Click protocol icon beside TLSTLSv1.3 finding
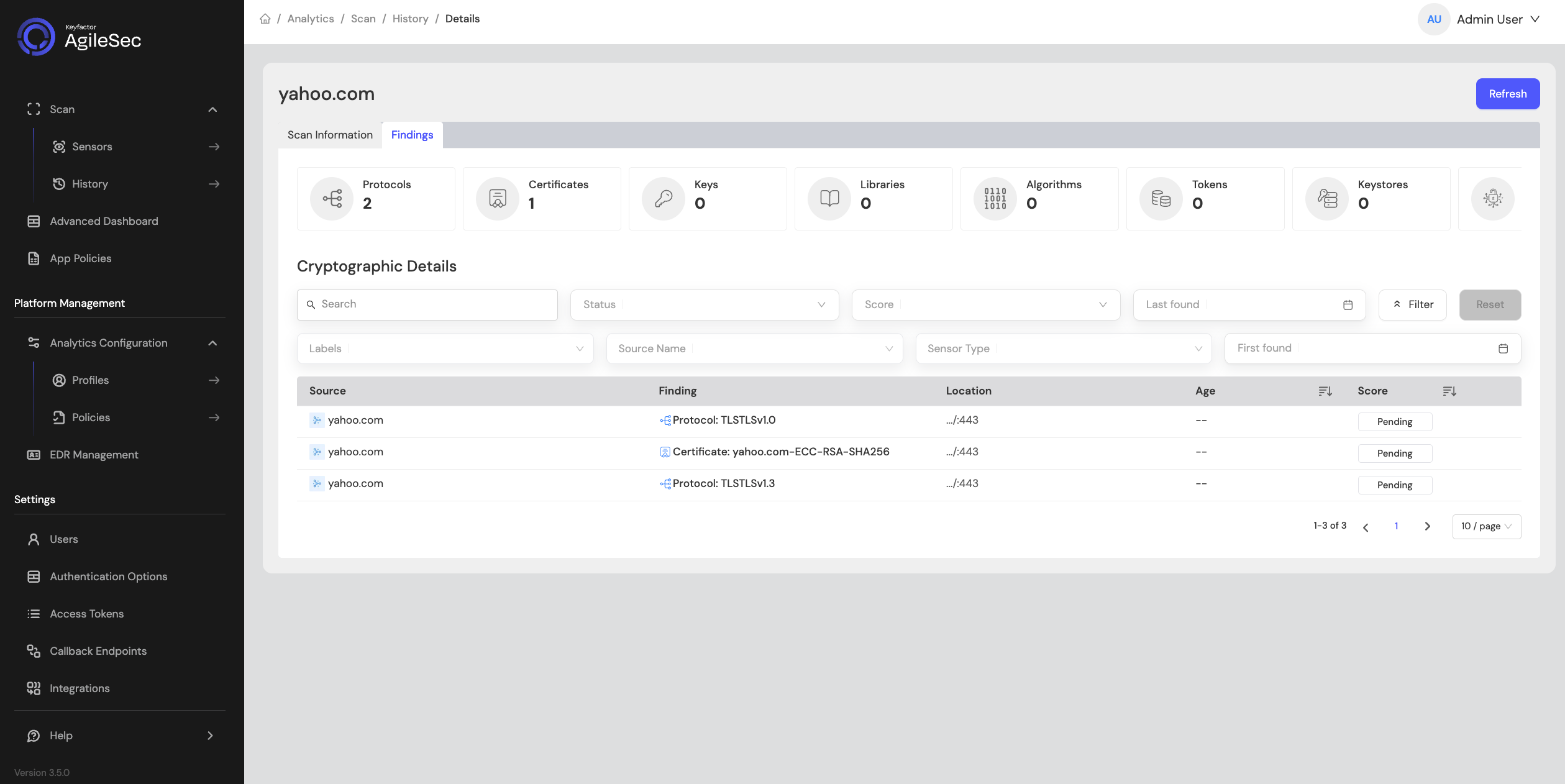Image resolution: width=1565 pixels, height=784 pixels. (x=665, y=484)
